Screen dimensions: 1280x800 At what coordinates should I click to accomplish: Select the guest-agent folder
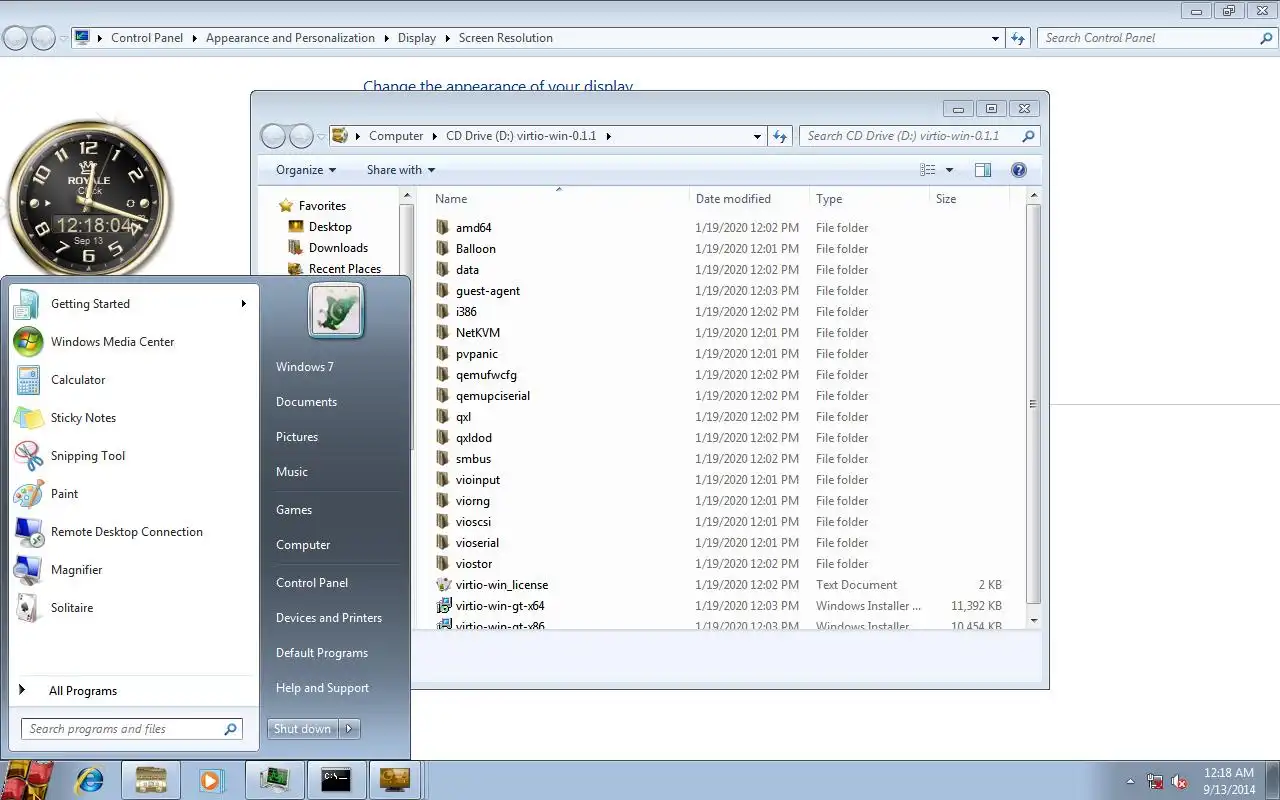tap(487, 291)
